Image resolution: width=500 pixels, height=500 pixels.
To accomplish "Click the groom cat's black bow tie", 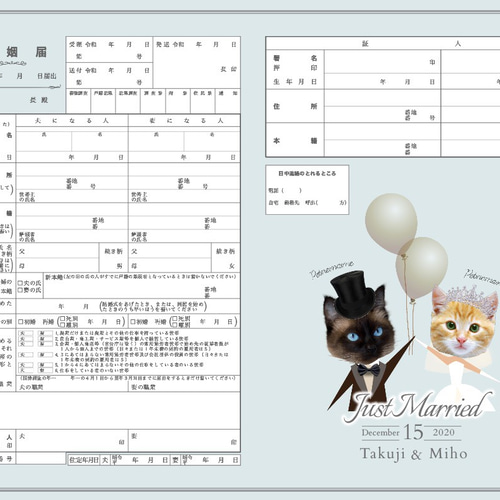I will pos(369,370).
